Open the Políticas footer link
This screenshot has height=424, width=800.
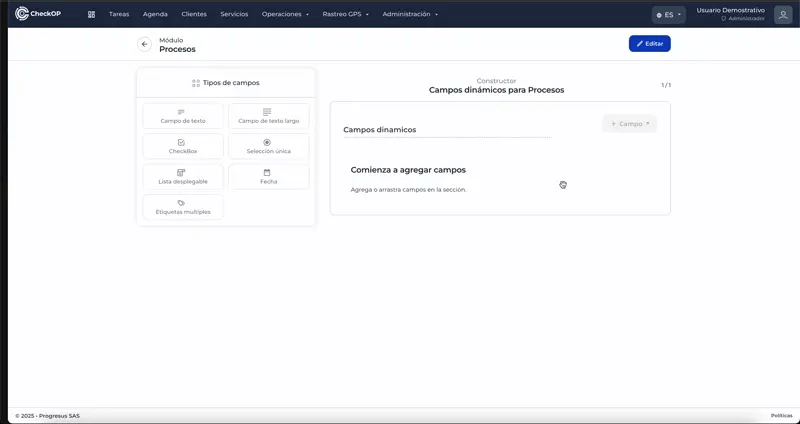[x=781, y=416]
